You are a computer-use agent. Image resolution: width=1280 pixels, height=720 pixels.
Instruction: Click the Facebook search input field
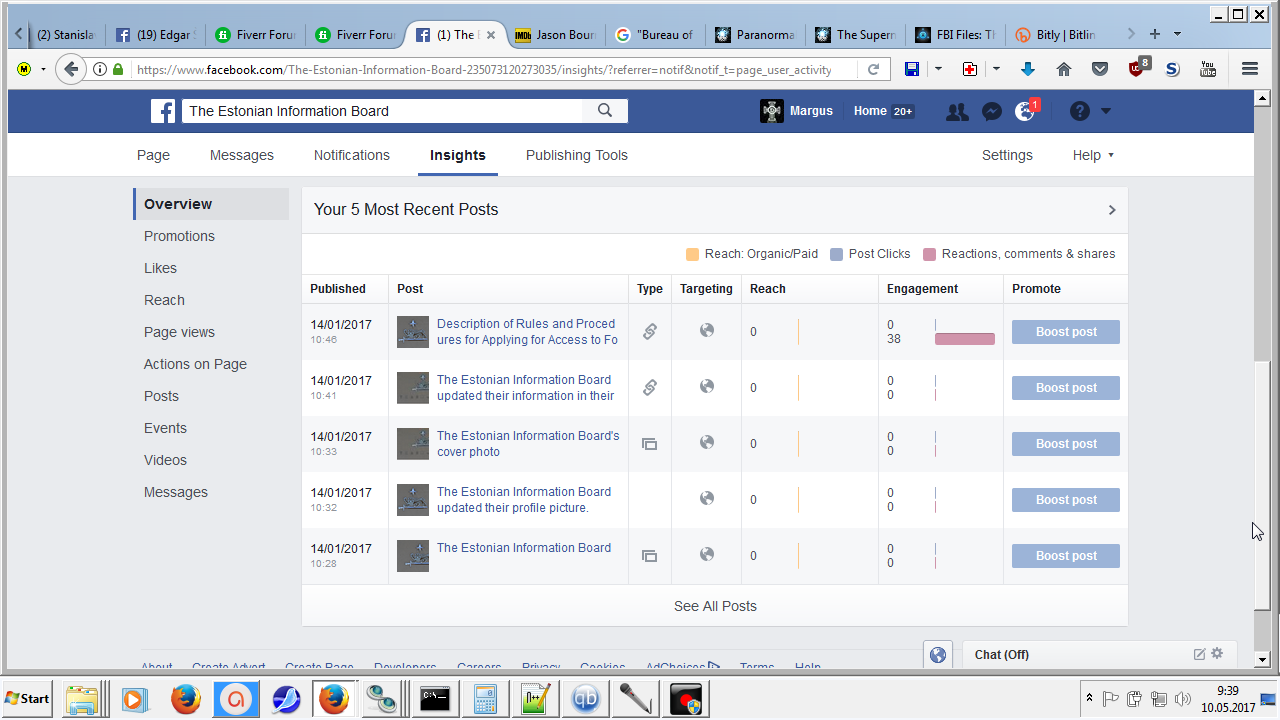(385, 111)
